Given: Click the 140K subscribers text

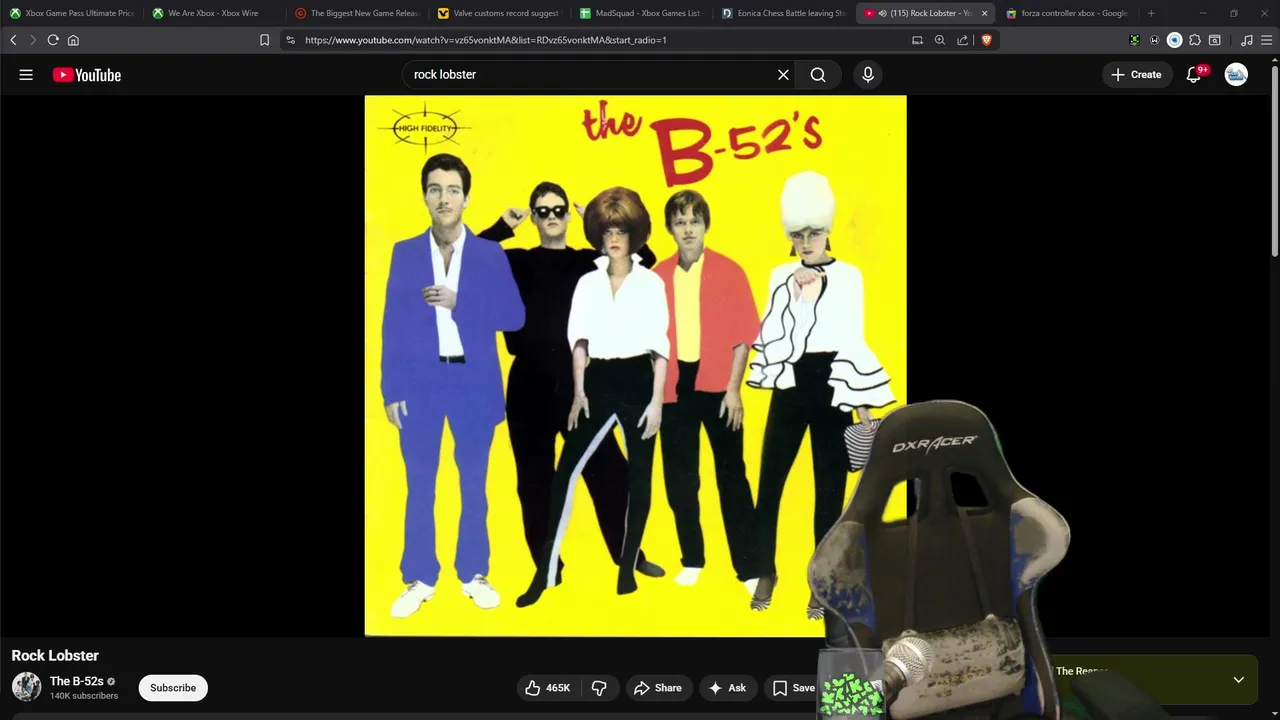Looking at the screenshot, I should [84, 696].
